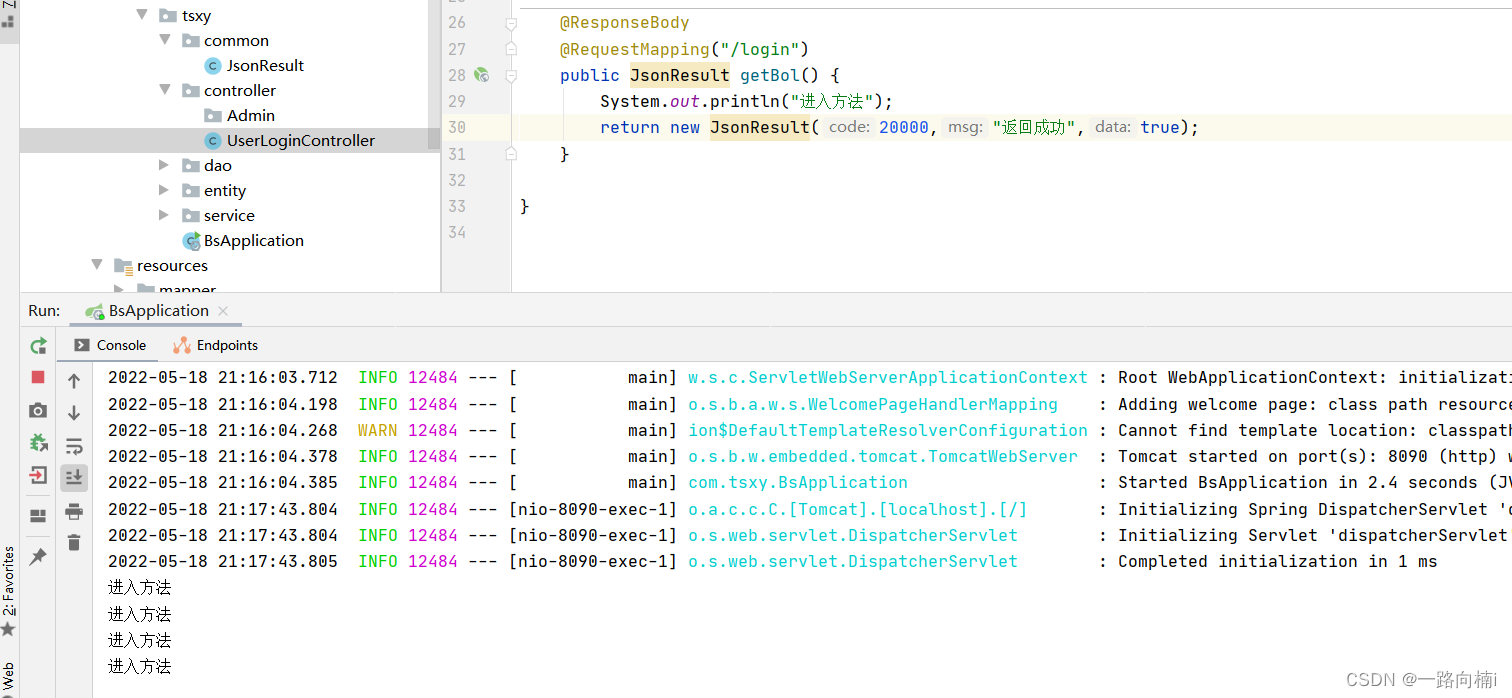The width and height of the screenshot is (1512, 698).
Task: Rerun BsApplication with the green rerun icon
Action: pyautogui.click(x=38, y=346)
